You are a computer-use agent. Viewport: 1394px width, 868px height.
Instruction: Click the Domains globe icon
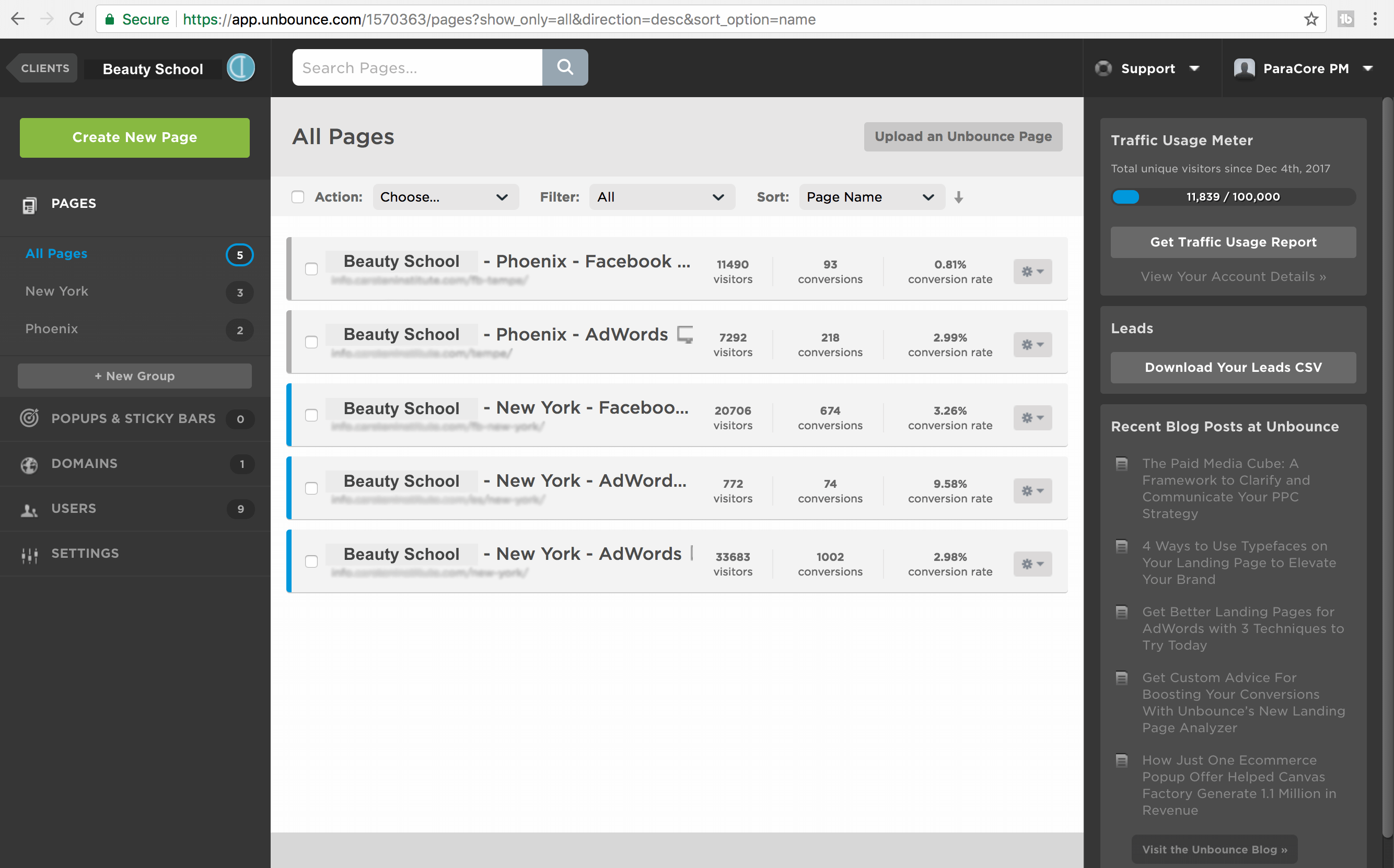29,464
